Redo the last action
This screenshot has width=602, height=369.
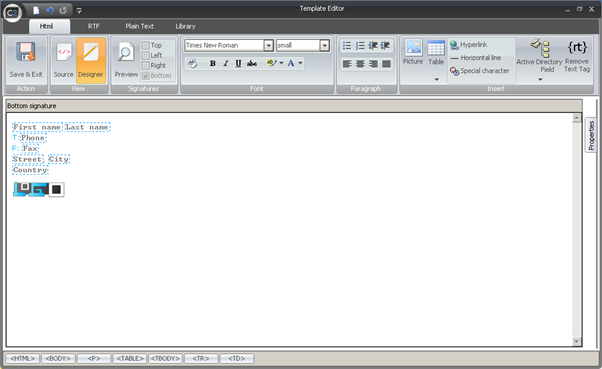63,10
